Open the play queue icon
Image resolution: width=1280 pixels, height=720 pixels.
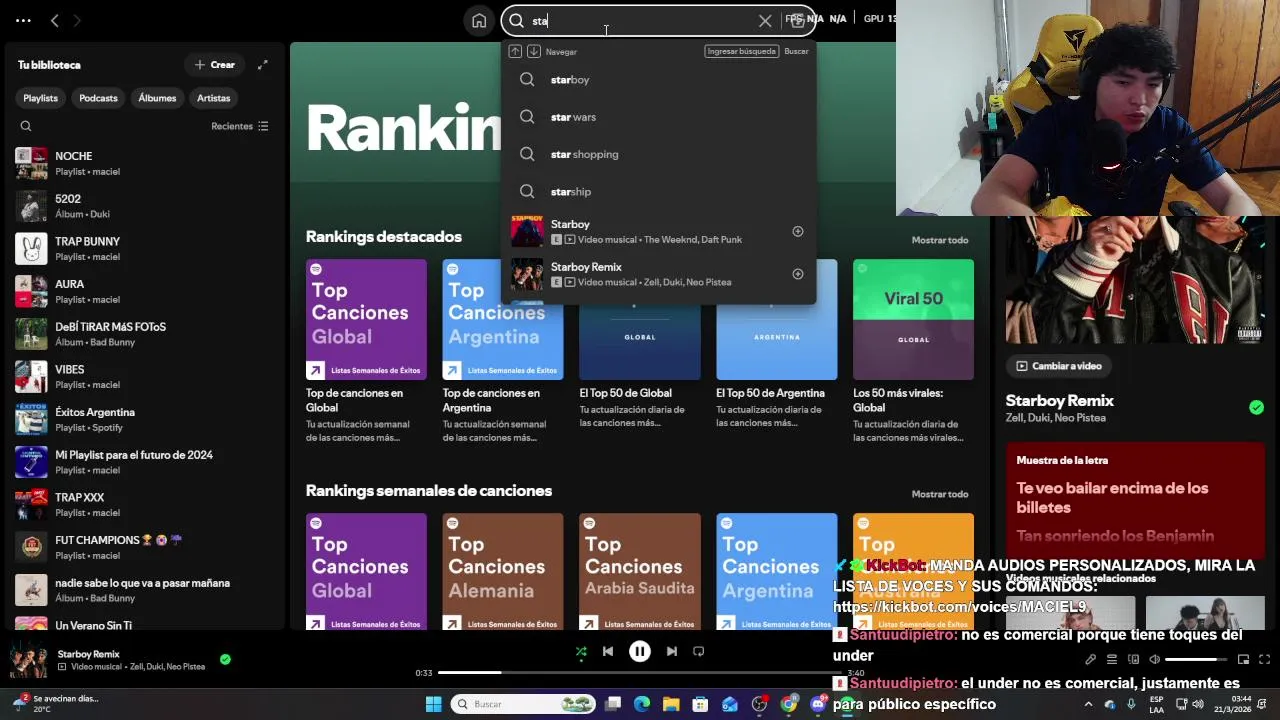coord(1112,659)
